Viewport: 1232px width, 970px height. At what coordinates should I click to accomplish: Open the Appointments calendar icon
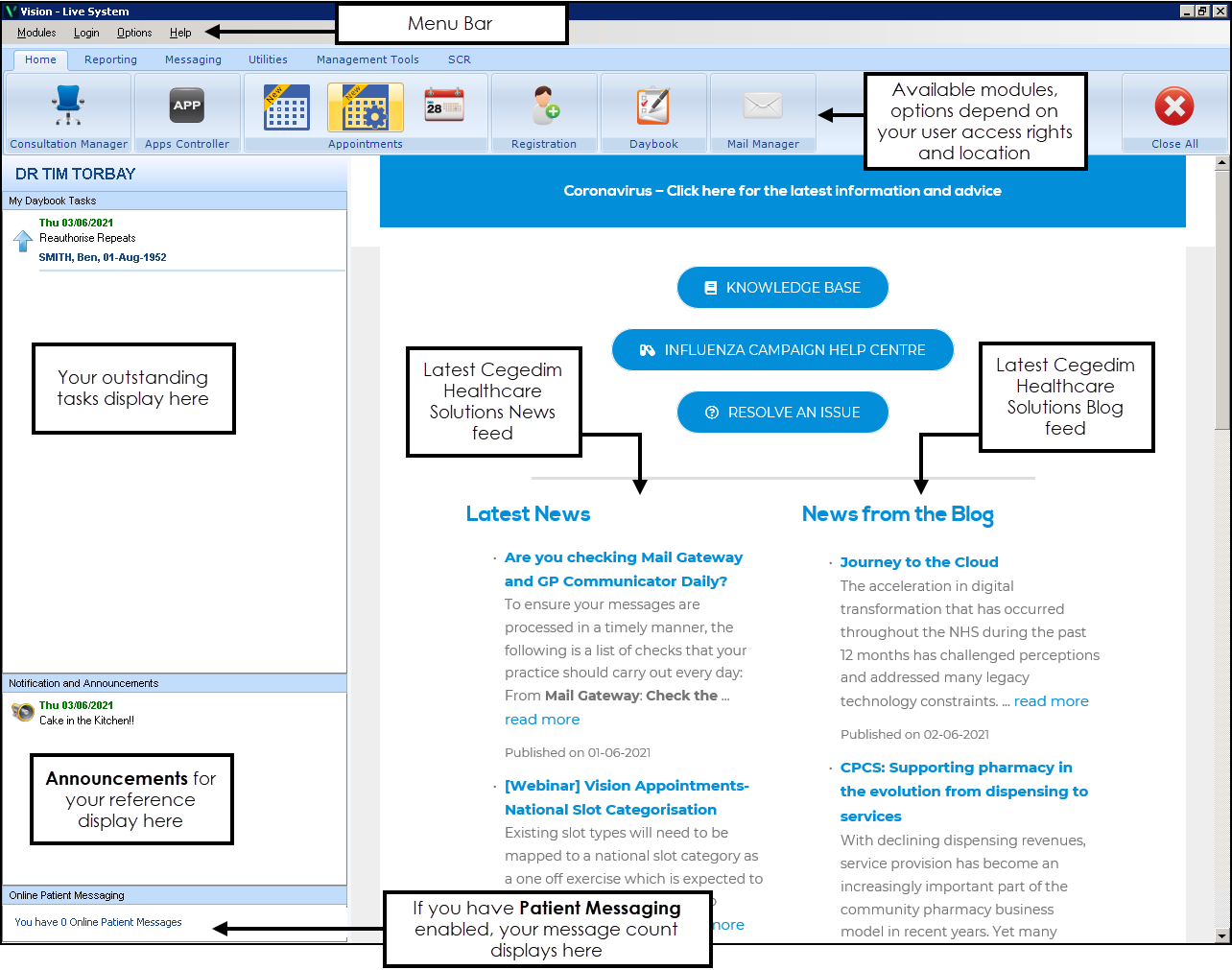(x=287, y=107)
